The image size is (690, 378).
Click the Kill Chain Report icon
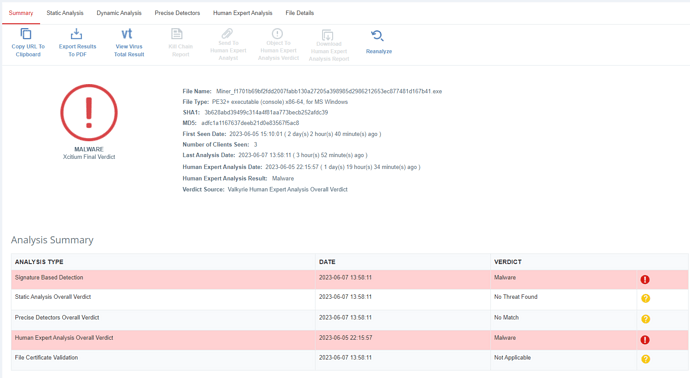click(x=177, y=33)
